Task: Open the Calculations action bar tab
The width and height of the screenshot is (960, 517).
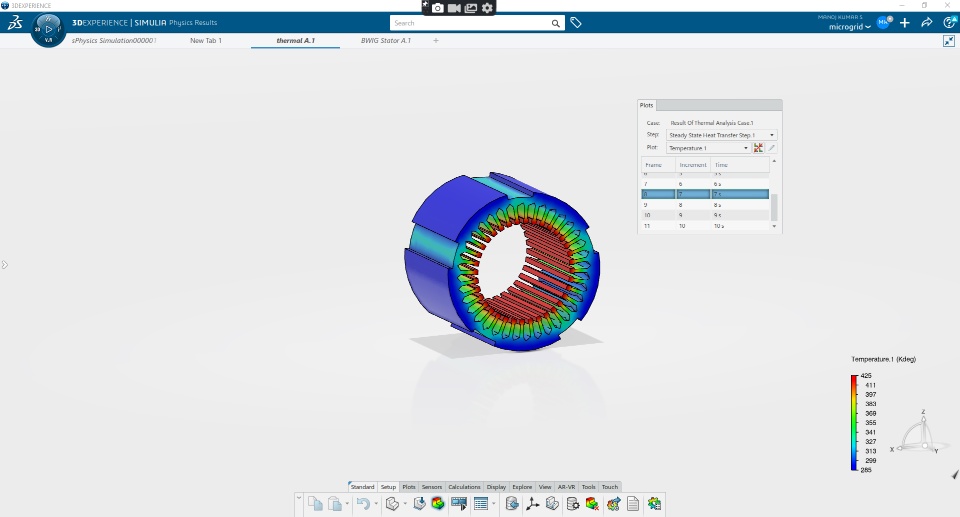Action: [464, 487]
